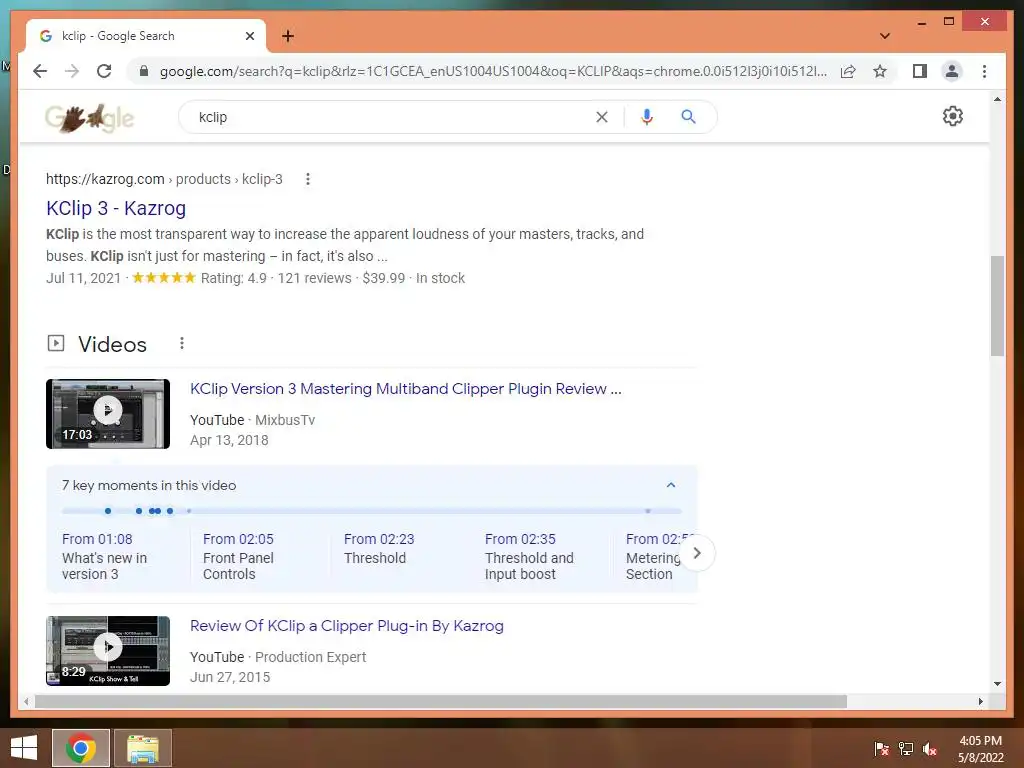Open Google quick settings gear
1024x768 pixels.
coord(953,116)
